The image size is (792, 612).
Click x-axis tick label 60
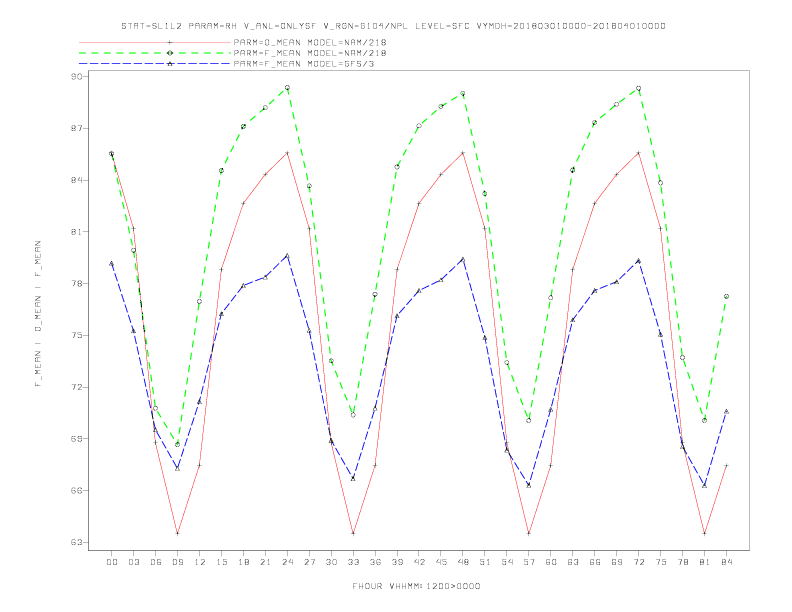click(551, 562)
